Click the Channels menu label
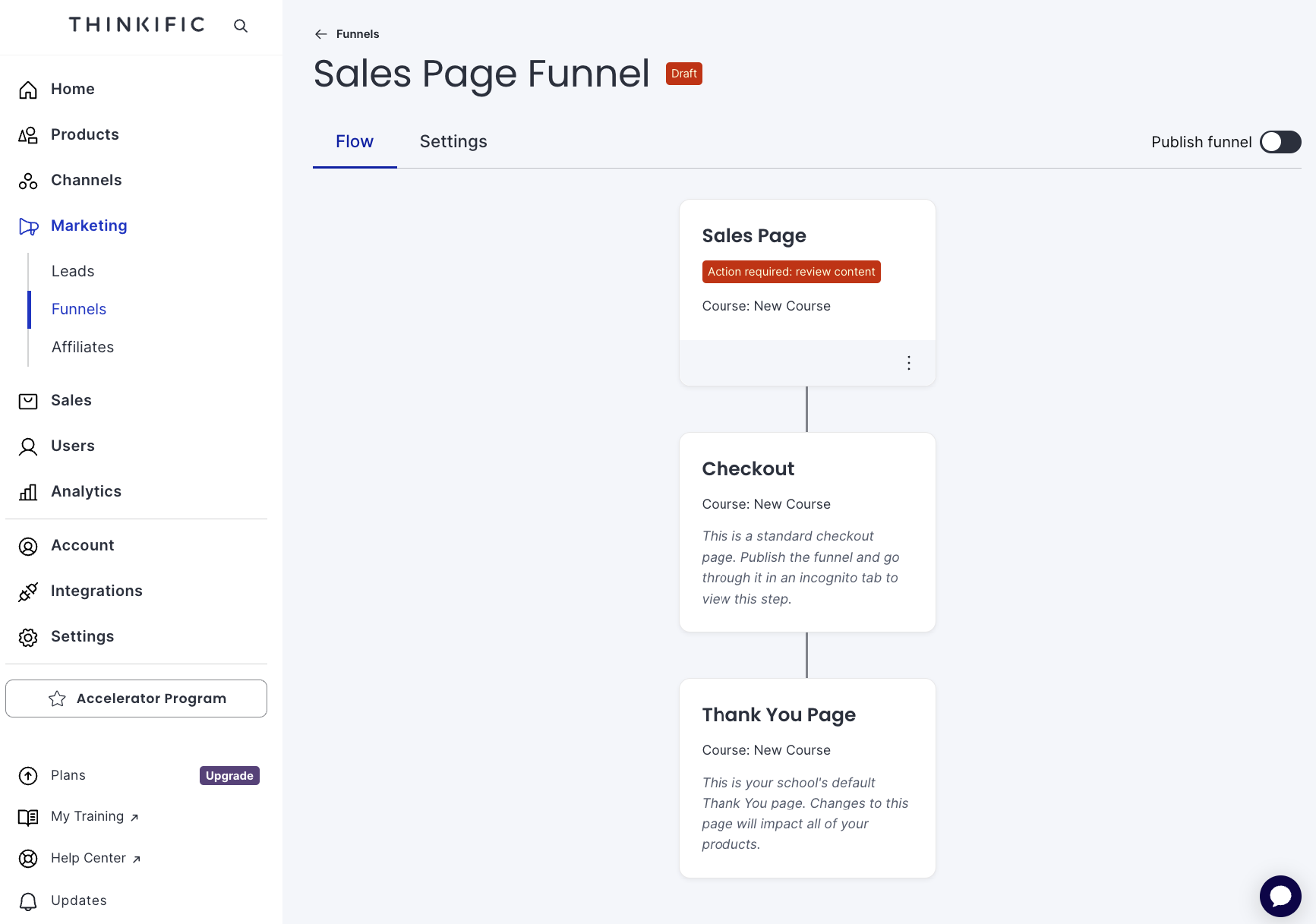 87,180
